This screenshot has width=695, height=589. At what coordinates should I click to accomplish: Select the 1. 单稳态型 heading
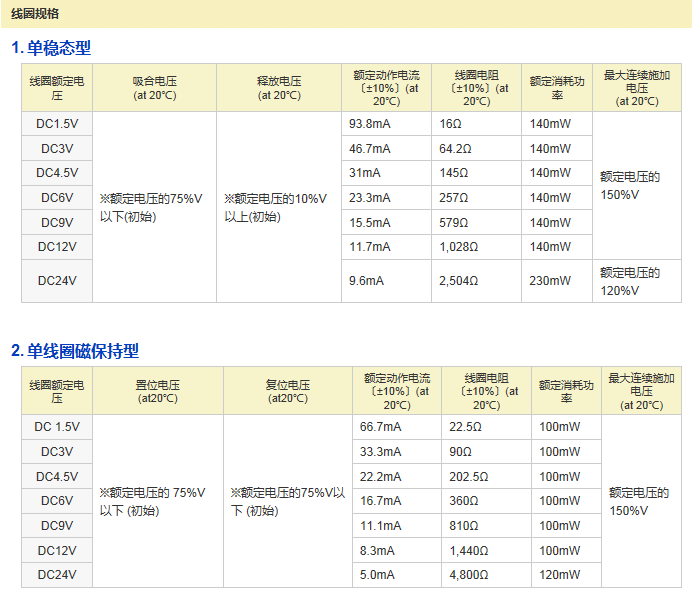[51, 48]
